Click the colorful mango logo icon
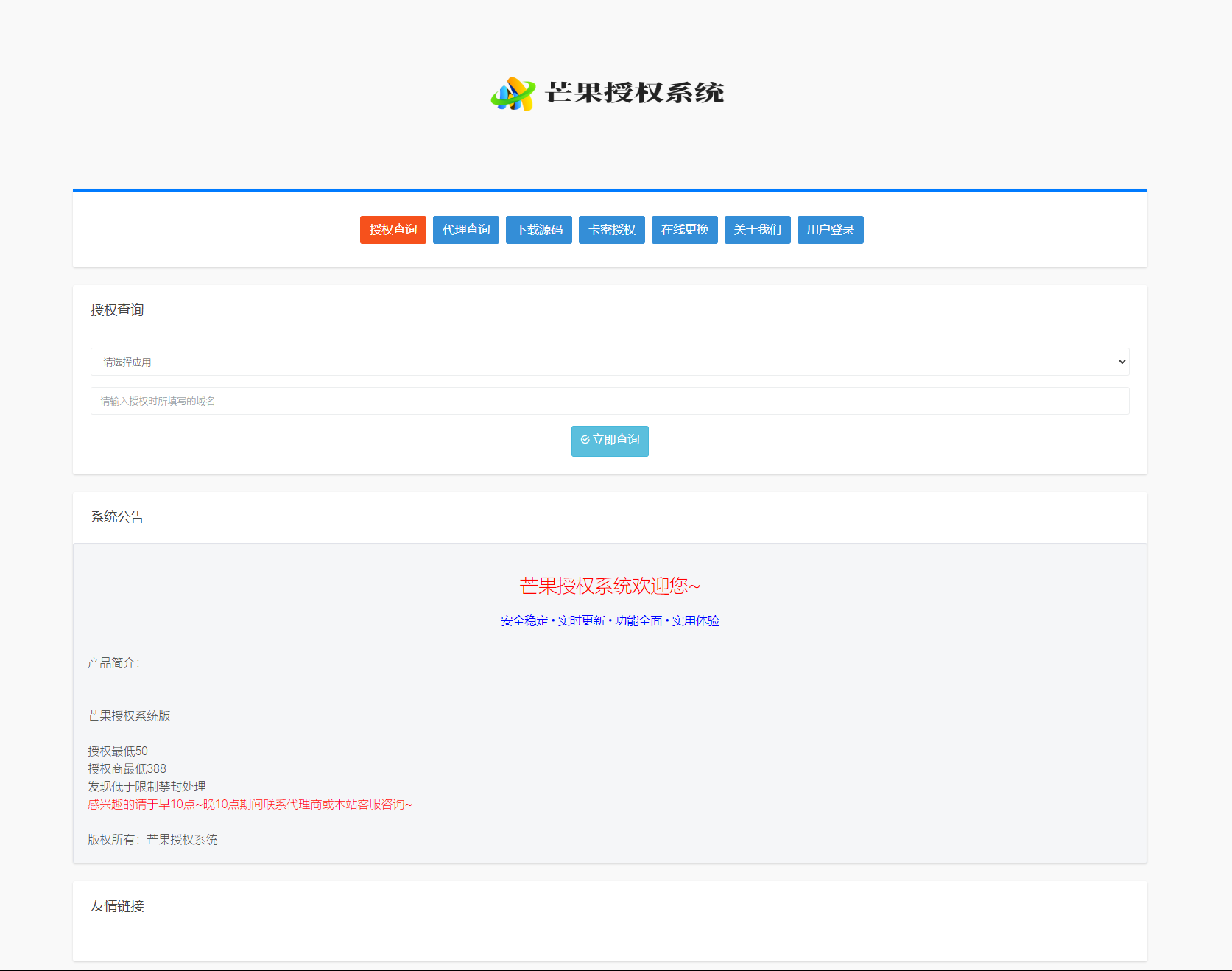Viewport: 1232px width, 971px height. (513, 94)
